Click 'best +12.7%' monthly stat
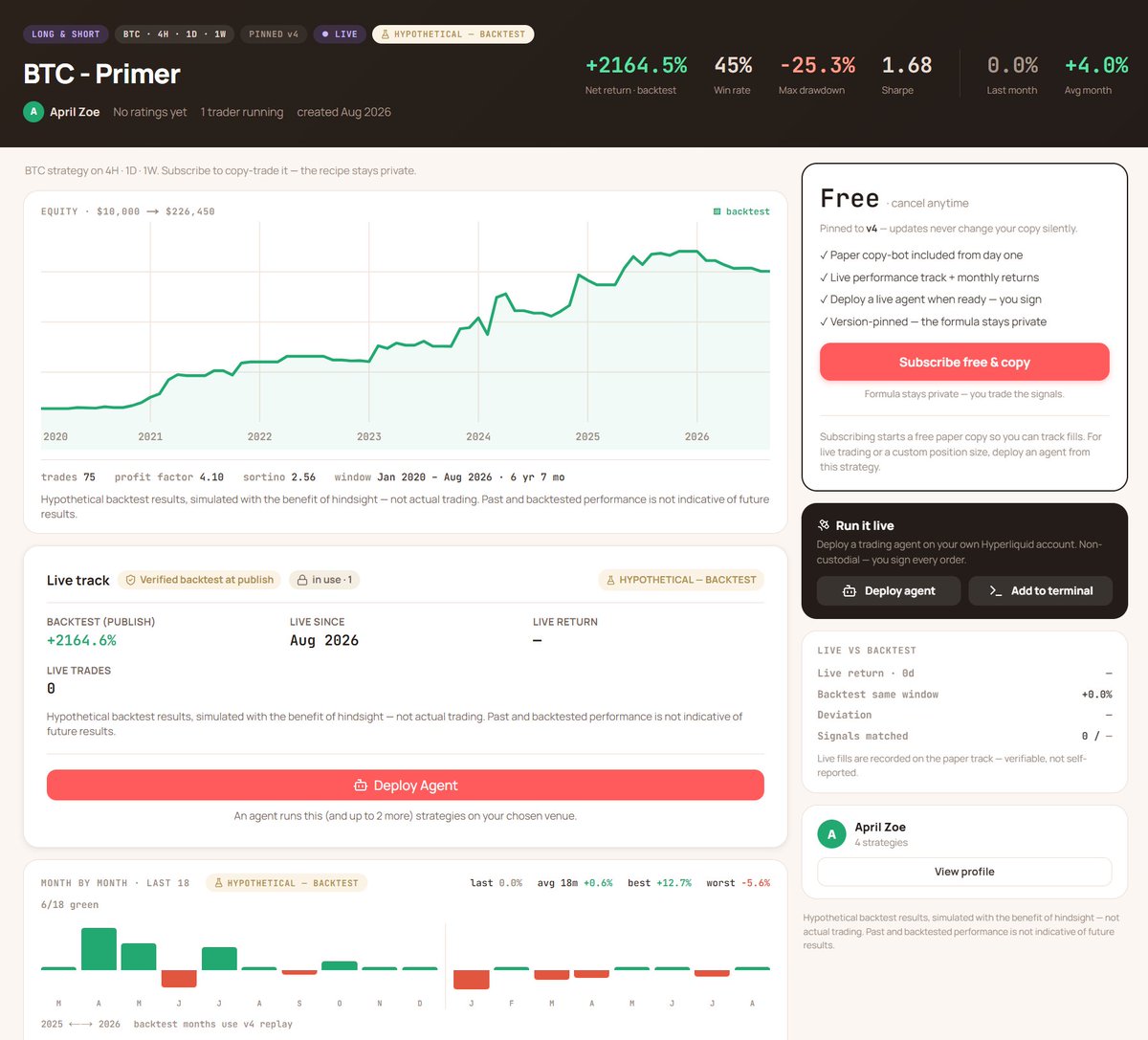1148x1040 pixels. coord(659,883)
